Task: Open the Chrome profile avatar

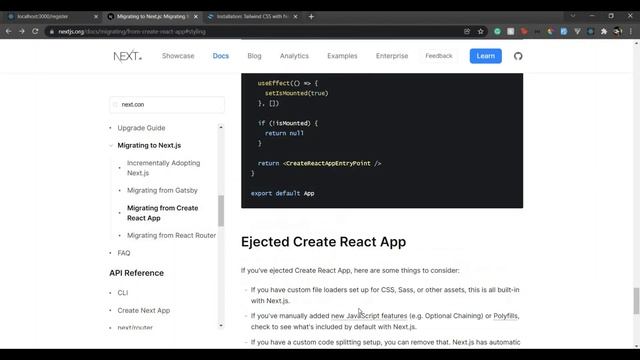Action: 618,31
